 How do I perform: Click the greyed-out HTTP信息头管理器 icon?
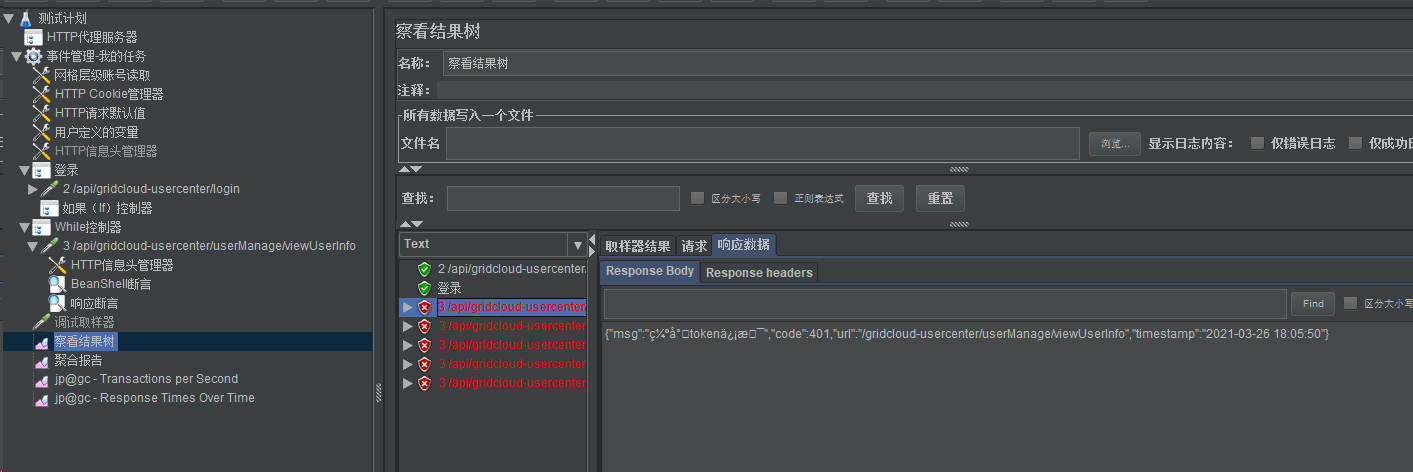(41, 151)
